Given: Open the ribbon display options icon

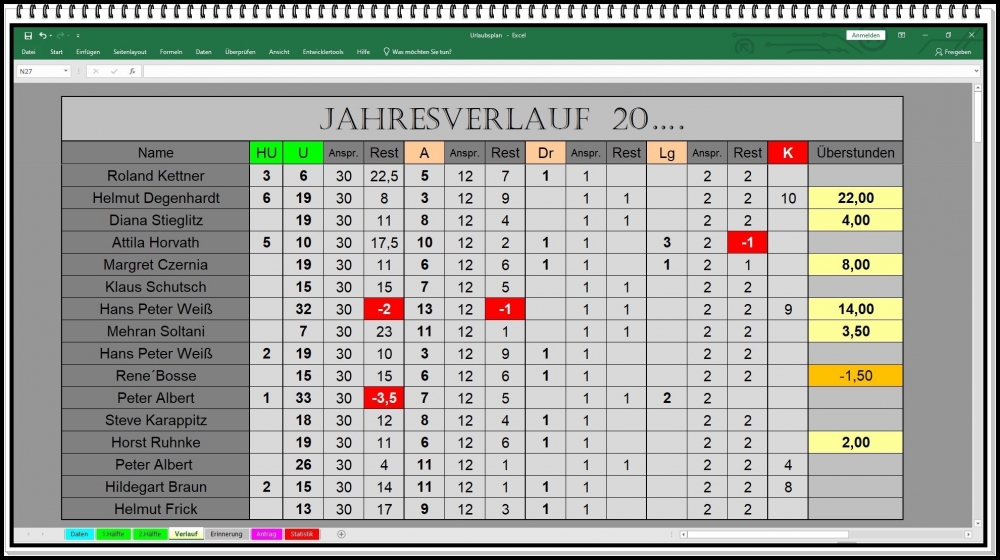Looking at the screenshot, I should [x=901, y=35].
